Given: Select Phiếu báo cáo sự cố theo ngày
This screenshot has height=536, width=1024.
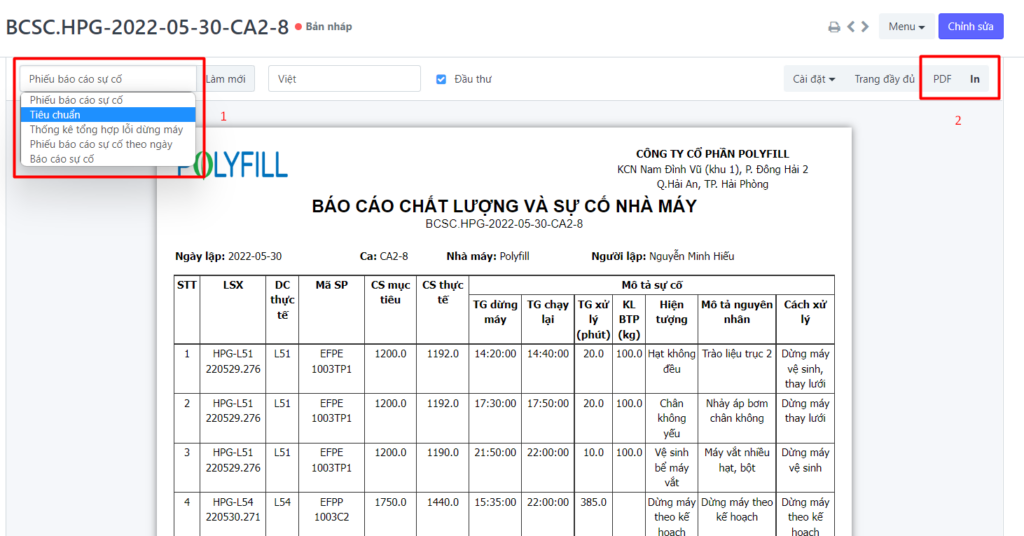Looking at the screenshot, I should coord(101,144).
